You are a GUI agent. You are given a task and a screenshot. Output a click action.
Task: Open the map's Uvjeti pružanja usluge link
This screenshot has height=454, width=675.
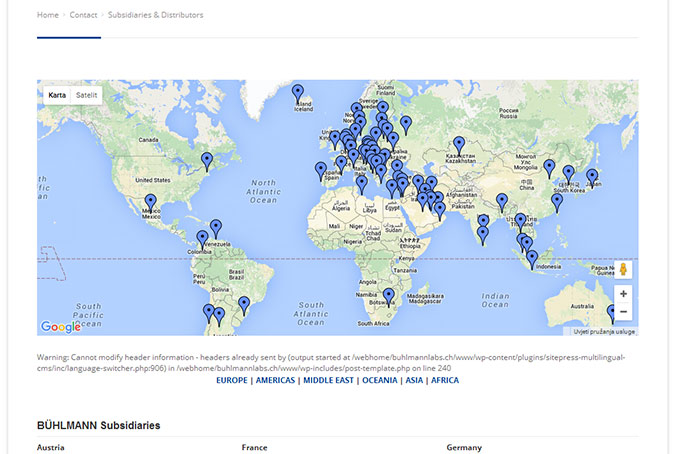pos(604,332)
